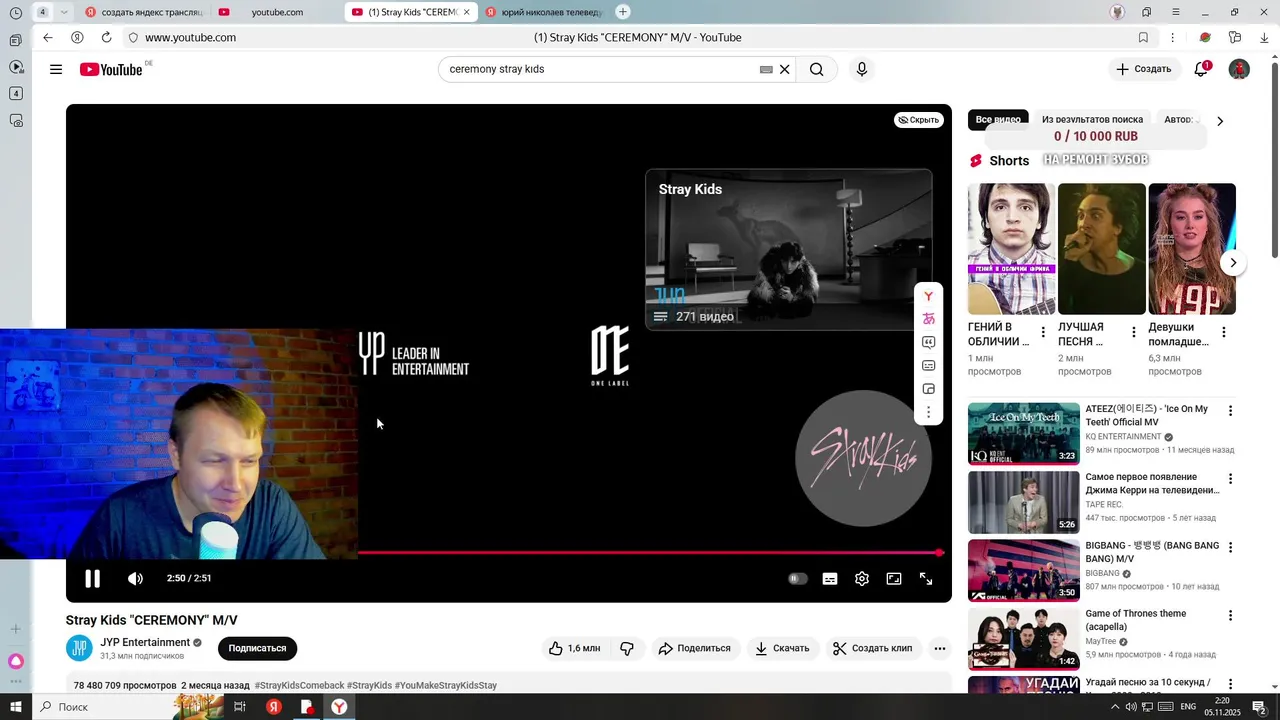This screenshot has height=720, width=1280.
Task: Open options for ЛУЧШАЯ ПЕСНЯ short
Action: (1133, 332)
